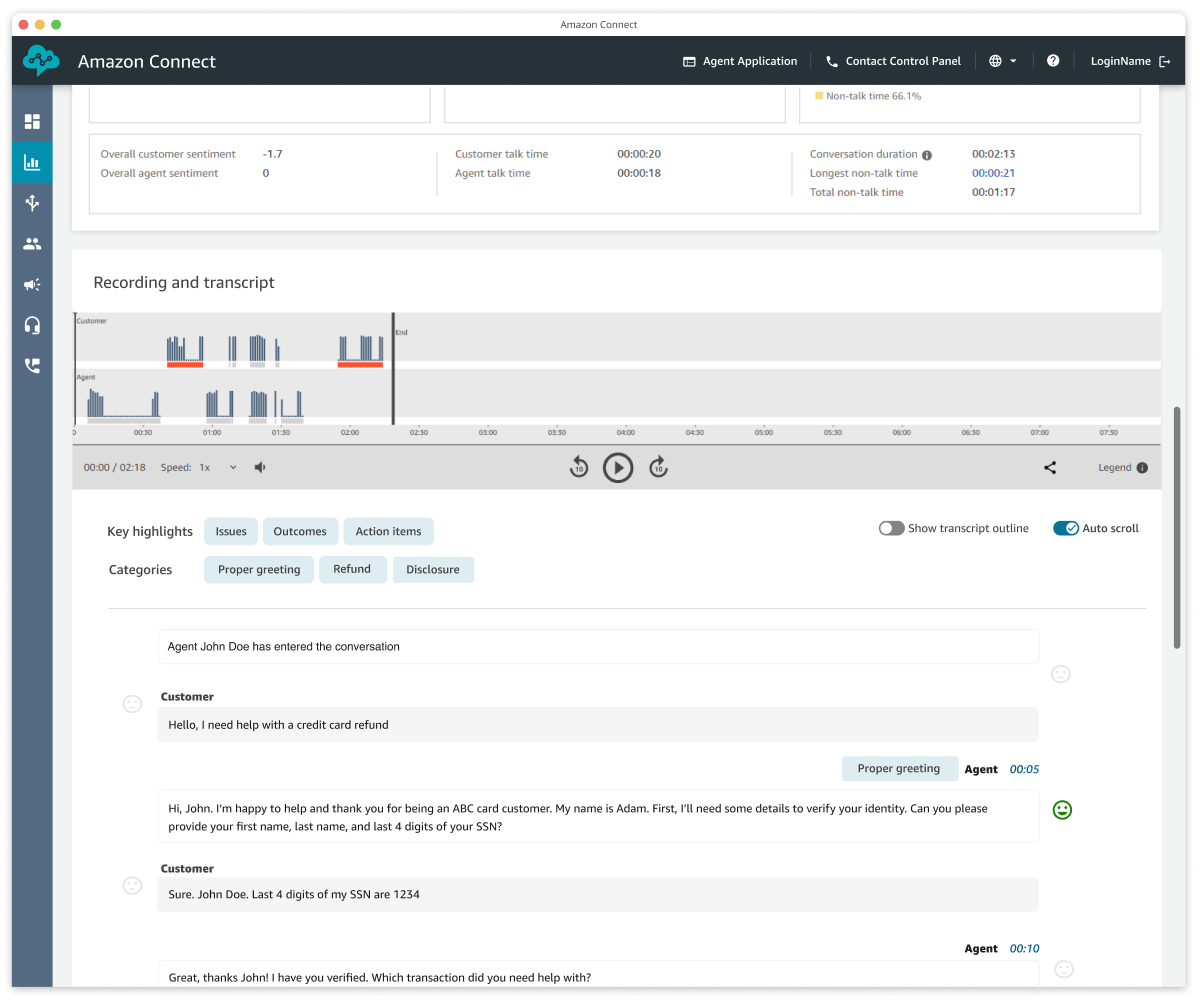The image size is (1200, 1005).
Task: Open the Announcements megaphone sidebar icon
Action: pyautogui.click(x=32, y=284)
